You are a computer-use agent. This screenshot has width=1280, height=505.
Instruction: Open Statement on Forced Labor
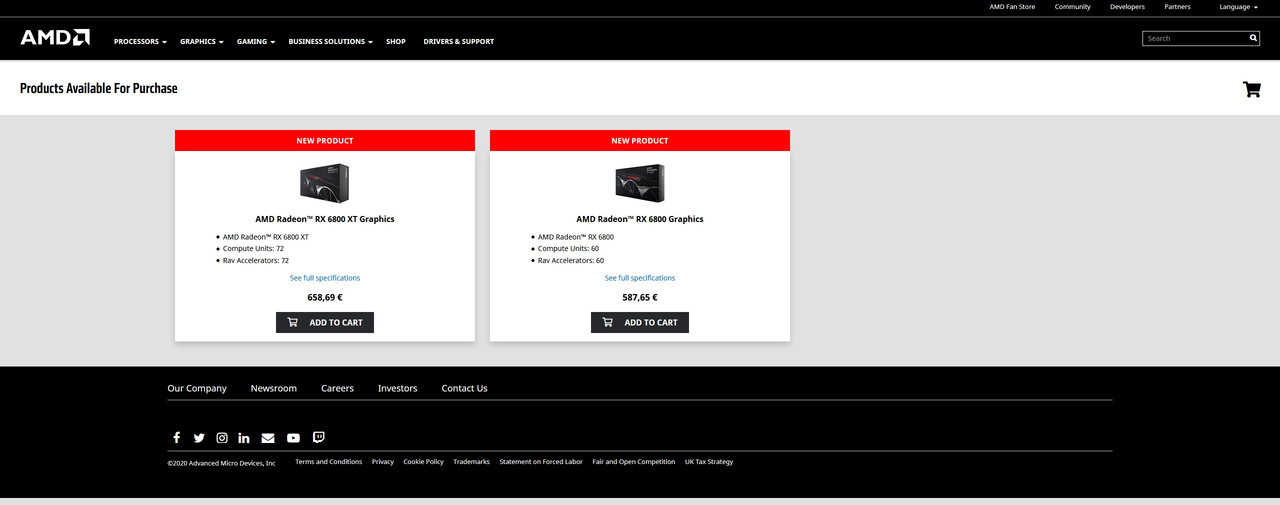point(541,462)
